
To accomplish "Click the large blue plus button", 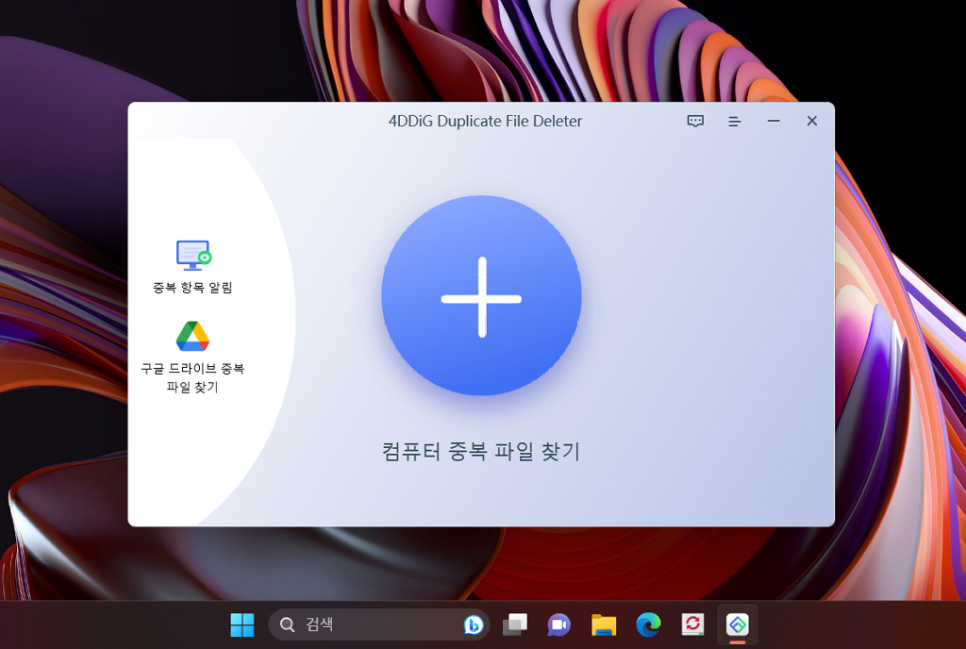I will point(481,296).
